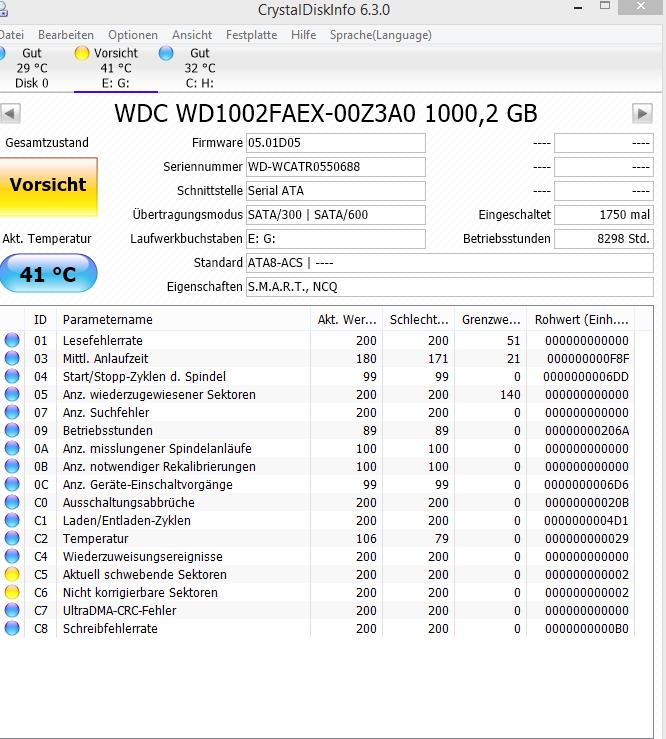
Task: Click the 41 °C temperature button
Action: click(x=48, y=273)
